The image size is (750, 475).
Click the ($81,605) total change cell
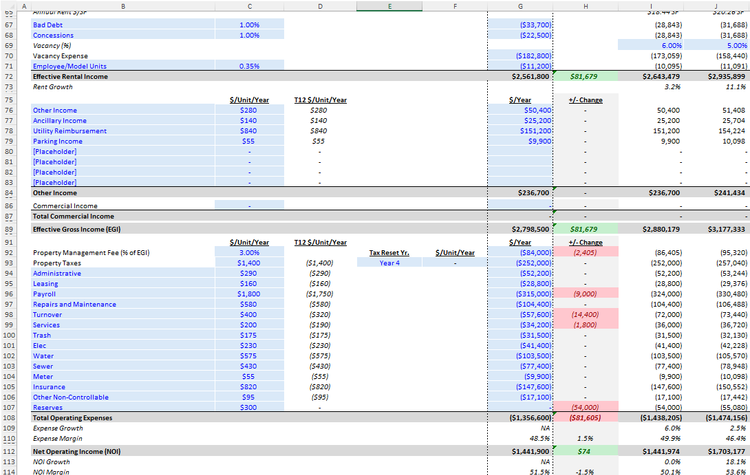pos(585,418)
